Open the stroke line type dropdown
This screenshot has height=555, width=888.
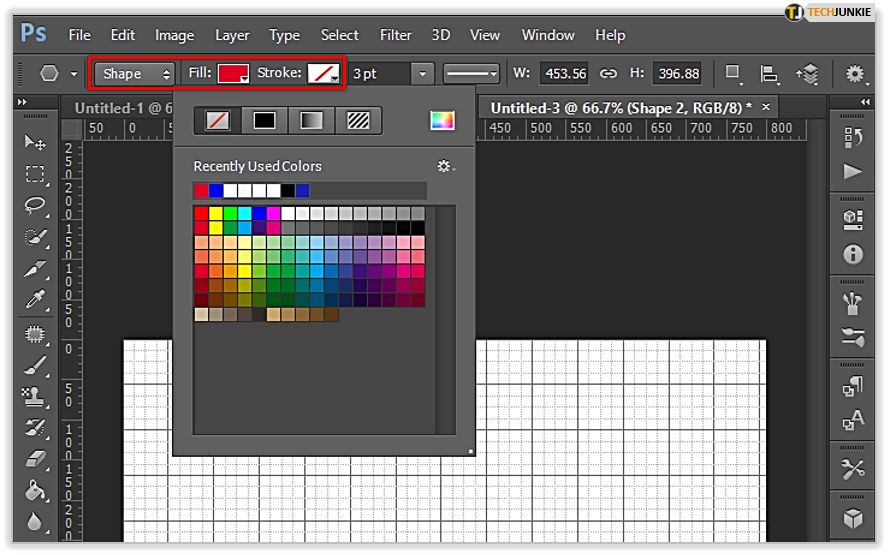[x=471, y=74]
